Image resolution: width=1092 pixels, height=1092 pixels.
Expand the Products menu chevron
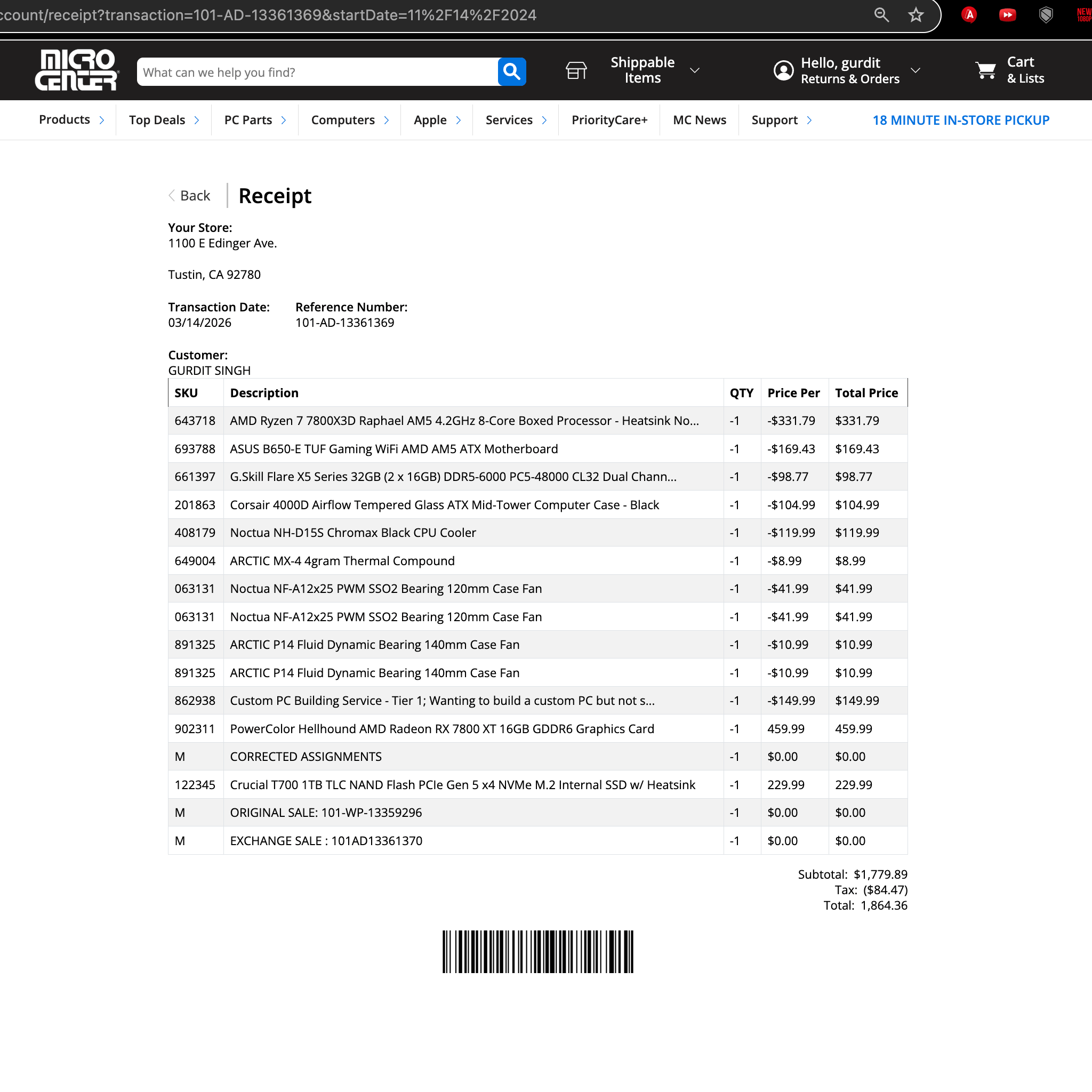102,120
